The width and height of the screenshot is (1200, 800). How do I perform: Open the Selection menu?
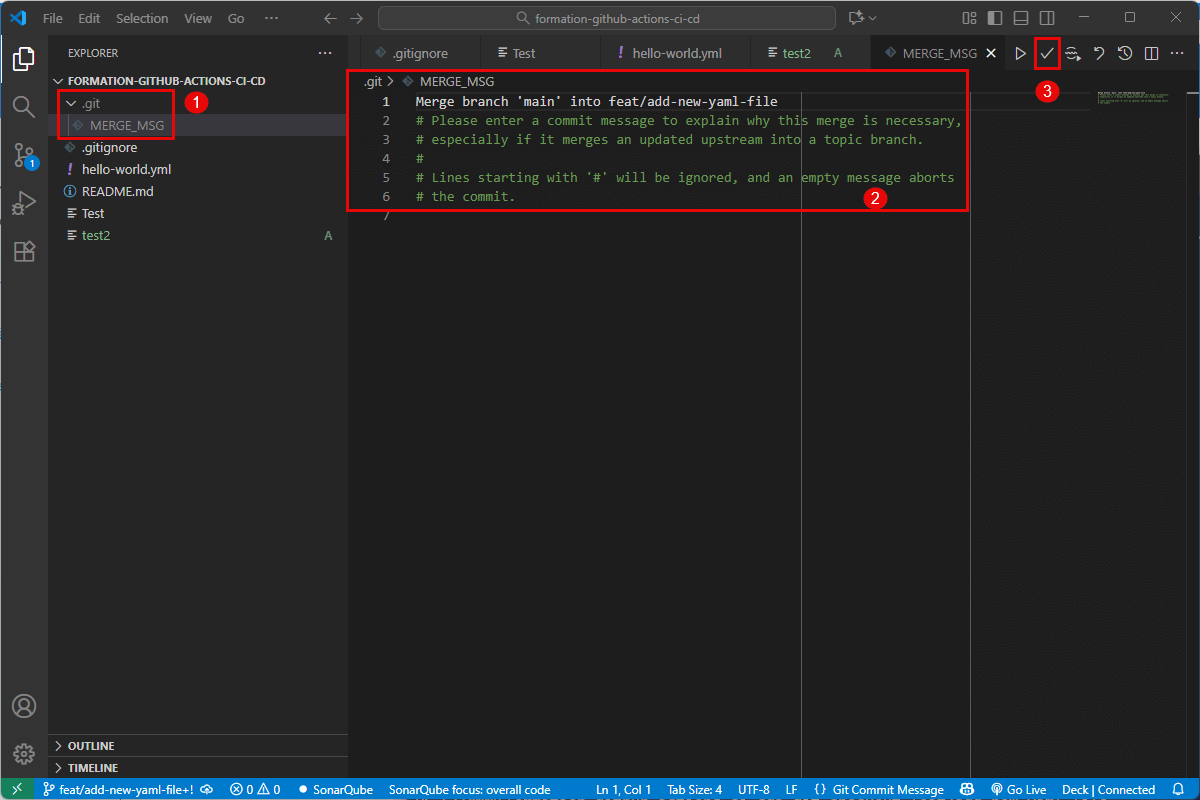pyautogui.click(x=142, y=18)
